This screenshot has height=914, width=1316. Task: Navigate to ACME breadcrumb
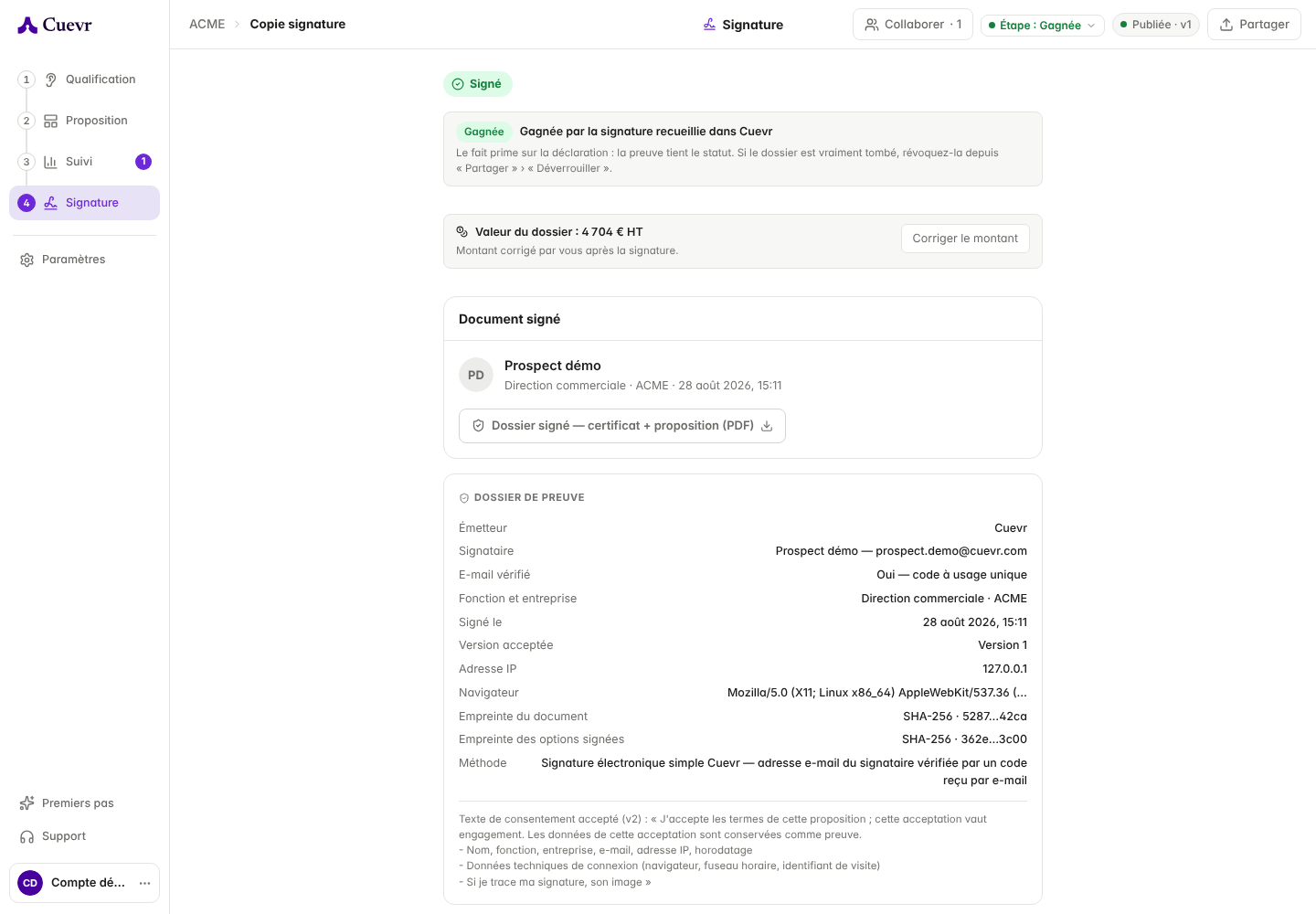pyautogui.click(x=207, y=25)
